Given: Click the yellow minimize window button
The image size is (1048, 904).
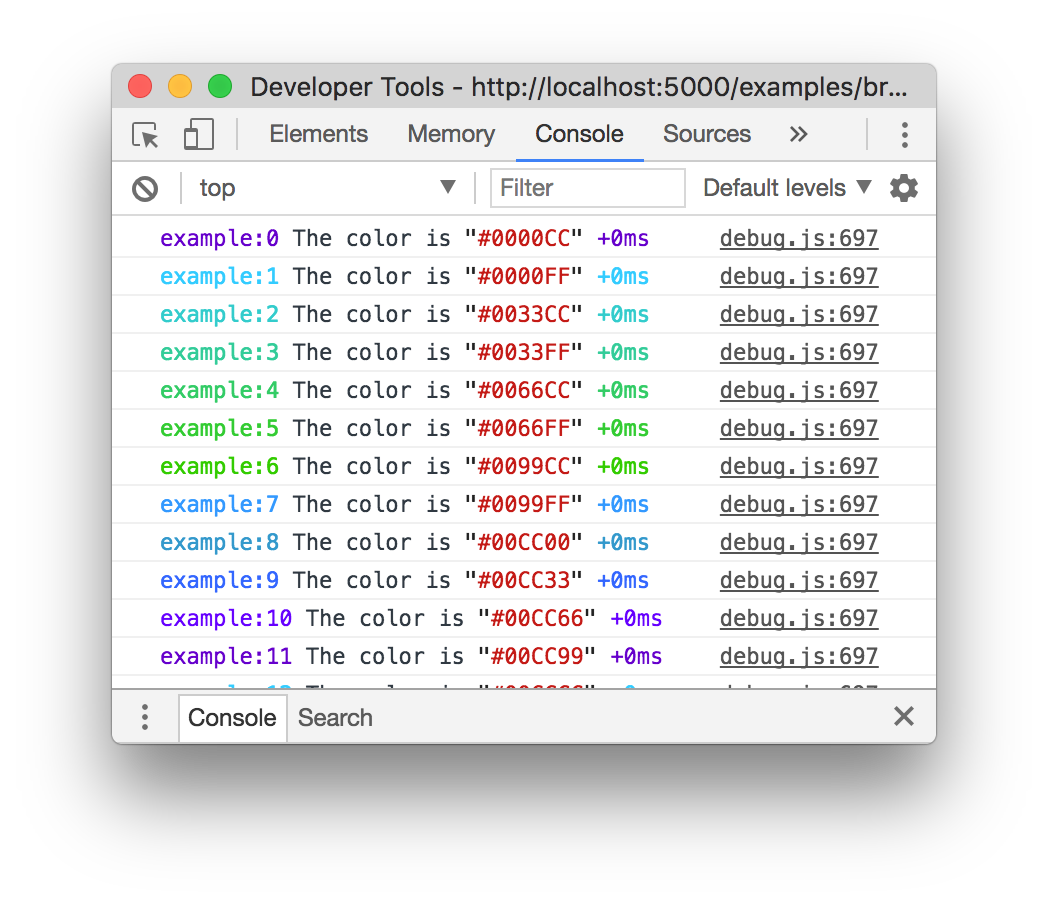Looking at the screenshot, I should (x=180, y=86).
